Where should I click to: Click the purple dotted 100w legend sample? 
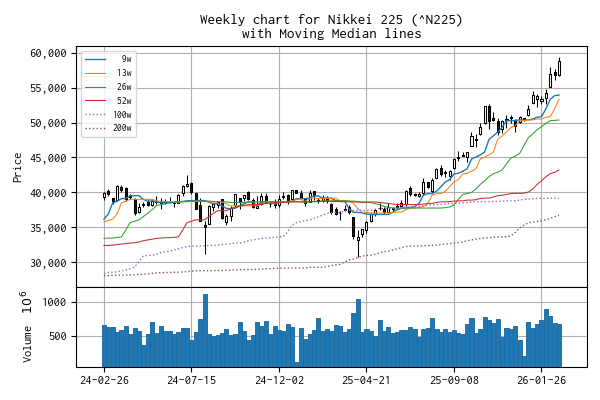(95, 114)
